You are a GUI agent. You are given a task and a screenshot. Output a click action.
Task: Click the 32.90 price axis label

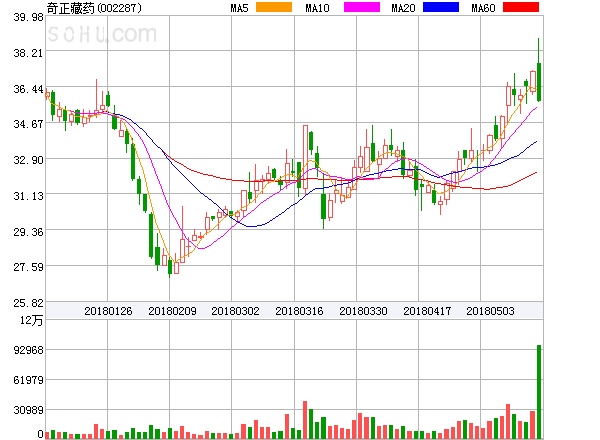28,160
